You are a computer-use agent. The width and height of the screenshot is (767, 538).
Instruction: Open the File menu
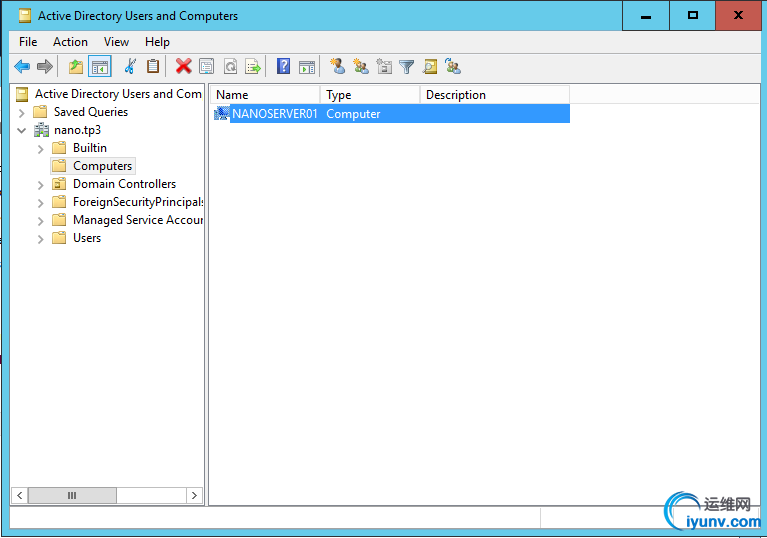(x=28, y=42)
